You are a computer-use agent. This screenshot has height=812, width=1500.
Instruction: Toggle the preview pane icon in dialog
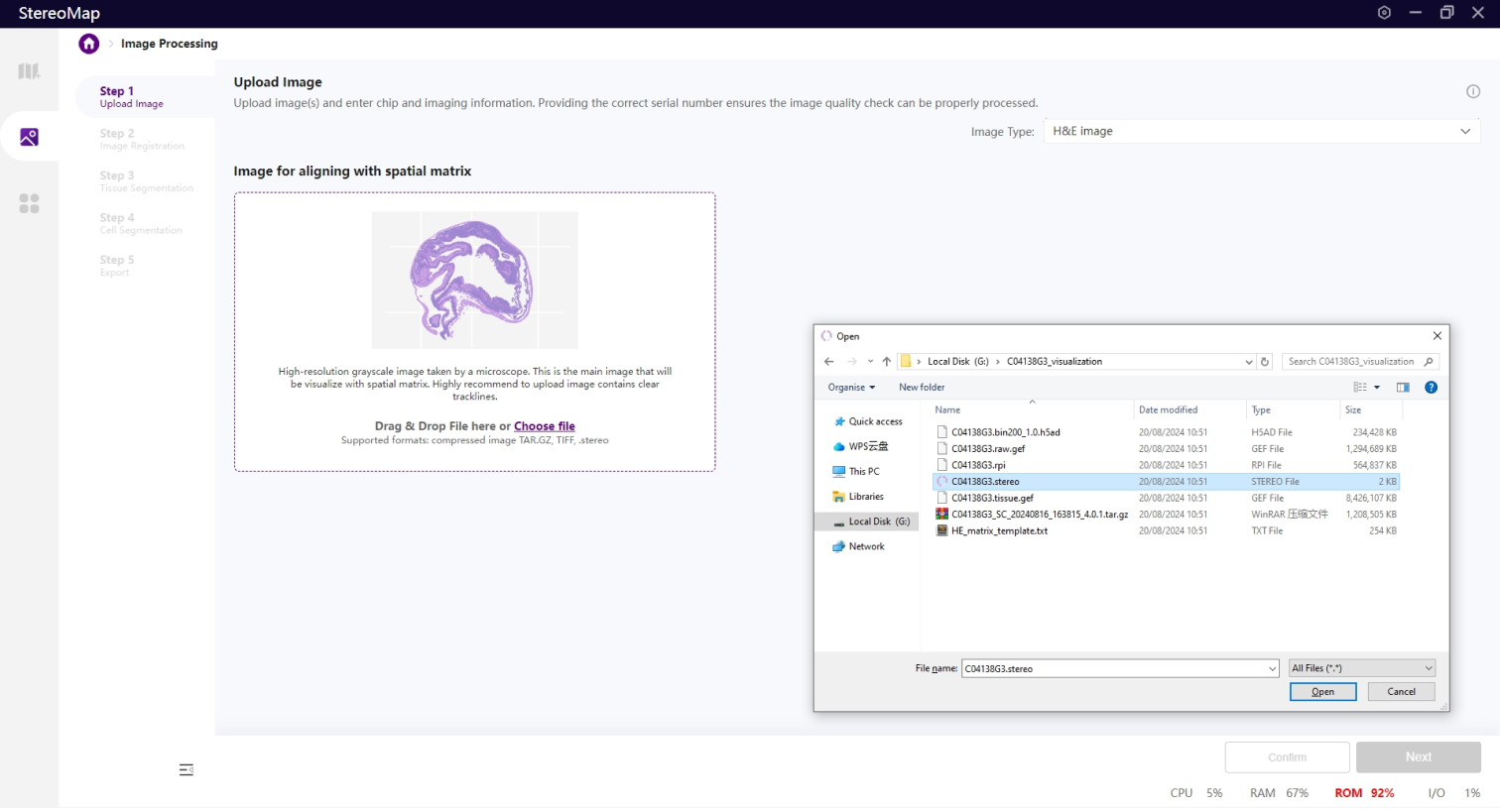pos(1402,388)
